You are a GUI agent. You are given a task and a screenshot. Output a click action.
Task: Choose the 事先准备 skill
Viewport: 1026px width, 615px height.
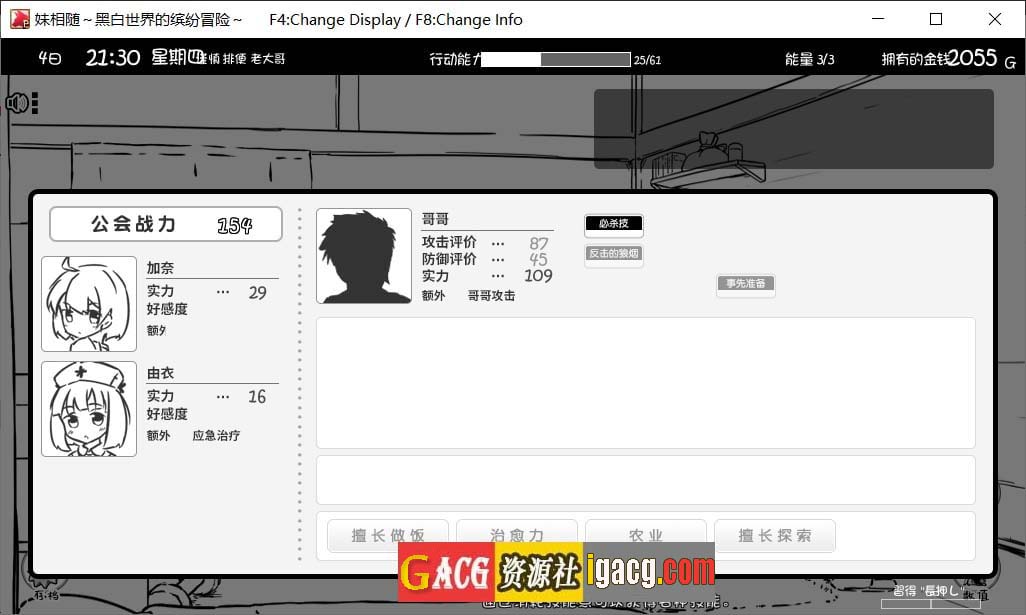click(745, 284)
